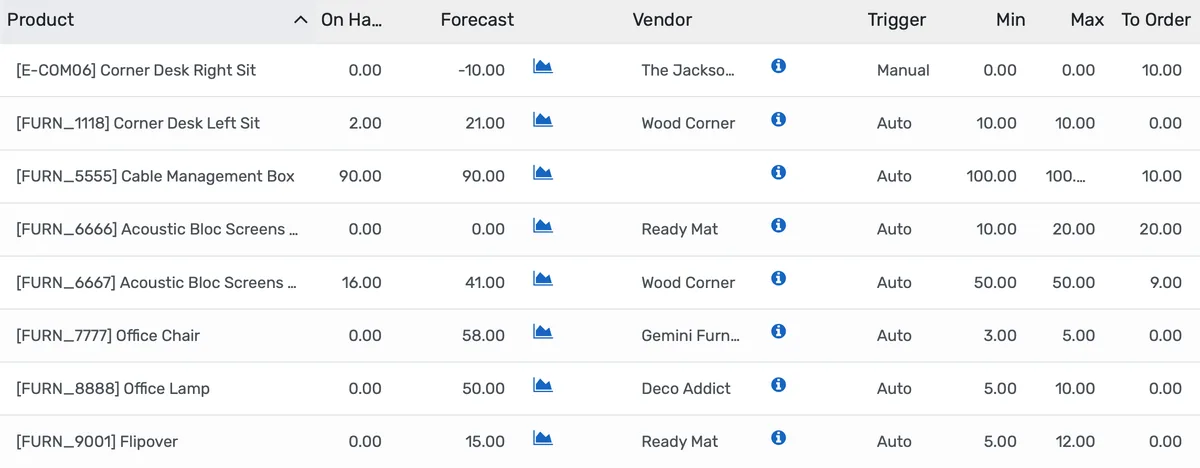
Task: Click forecast chart icon for Office Chair row
Action: pyautogui.click(x=543, y=332)
